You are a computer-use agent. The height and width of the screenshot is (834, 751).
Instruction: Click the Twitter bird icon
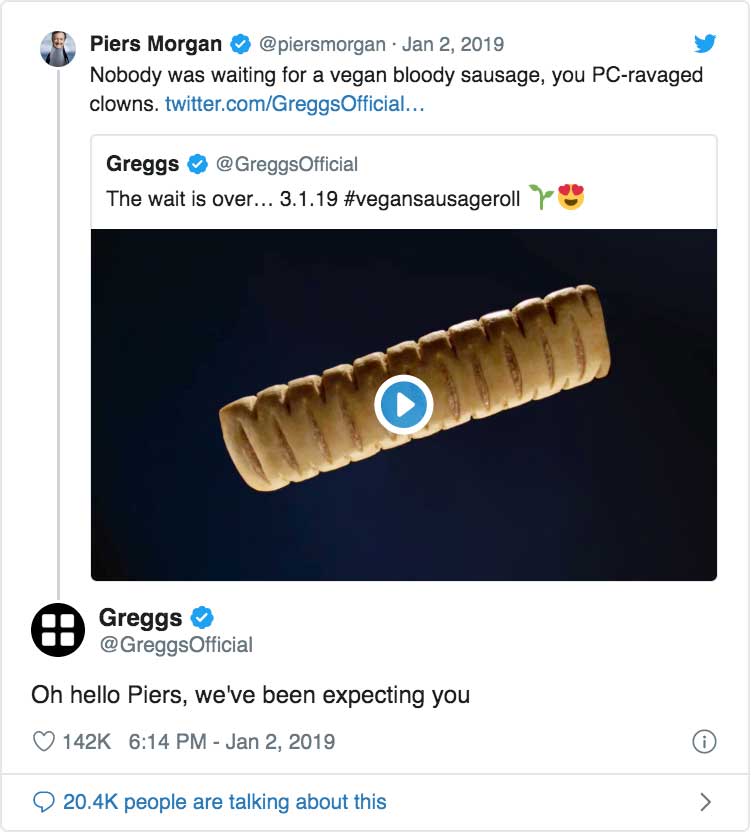(706, 43)
